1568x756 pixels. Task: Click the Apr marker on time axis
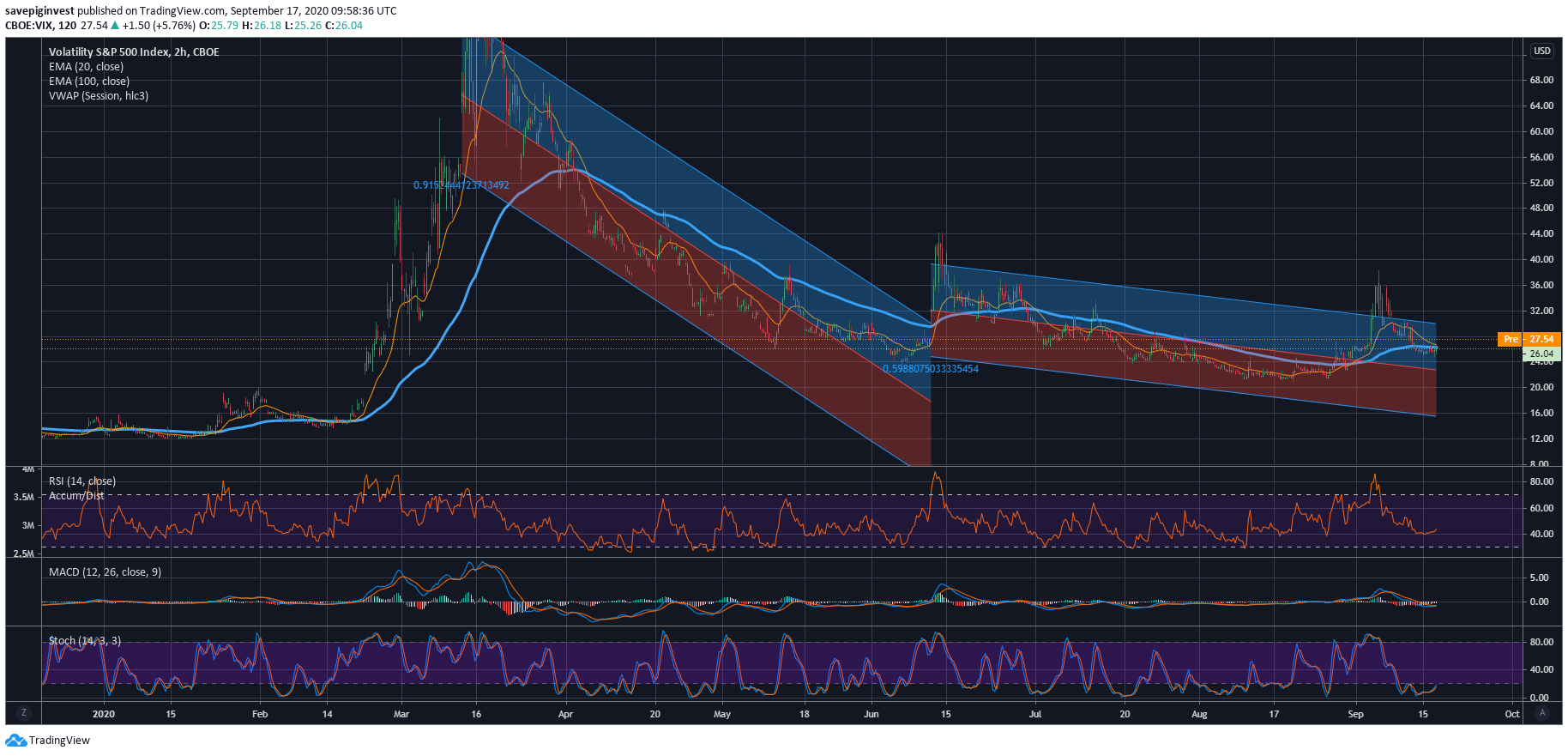click(x=565, y=714)
